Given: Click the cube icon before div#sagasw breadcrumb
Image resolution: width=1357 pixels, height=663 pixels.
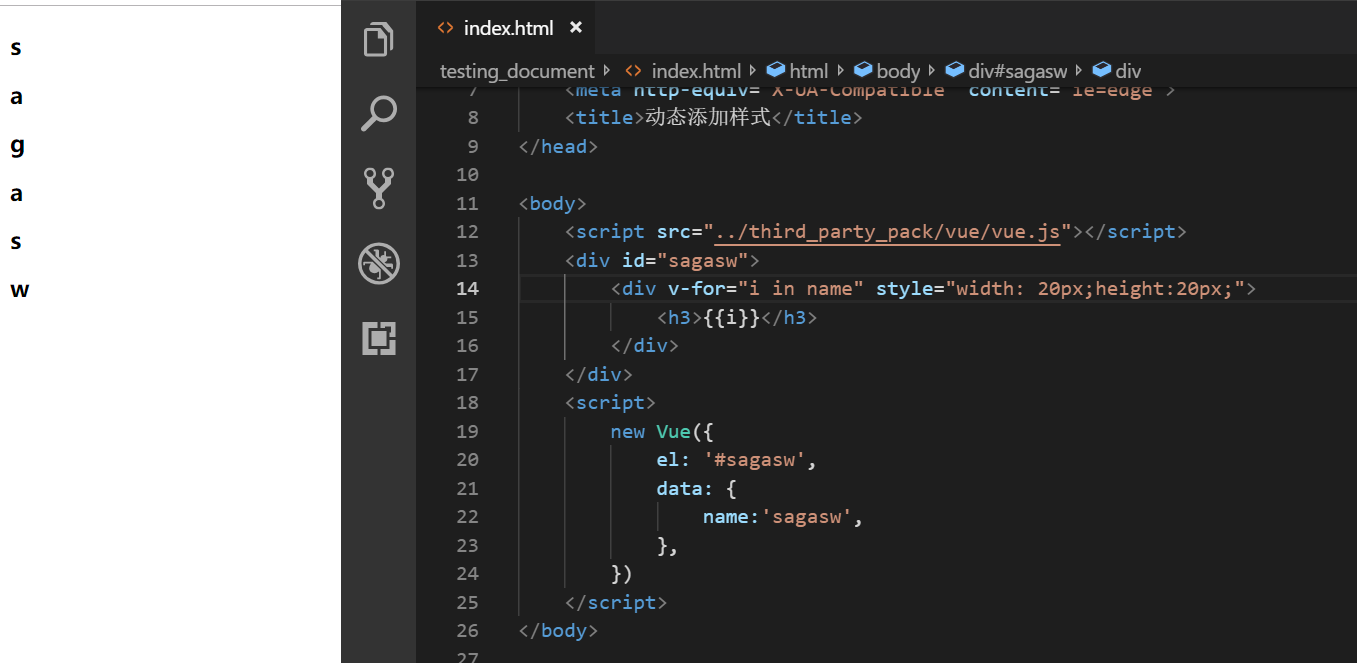Looking at the screenshot, I should pos(953,70).
